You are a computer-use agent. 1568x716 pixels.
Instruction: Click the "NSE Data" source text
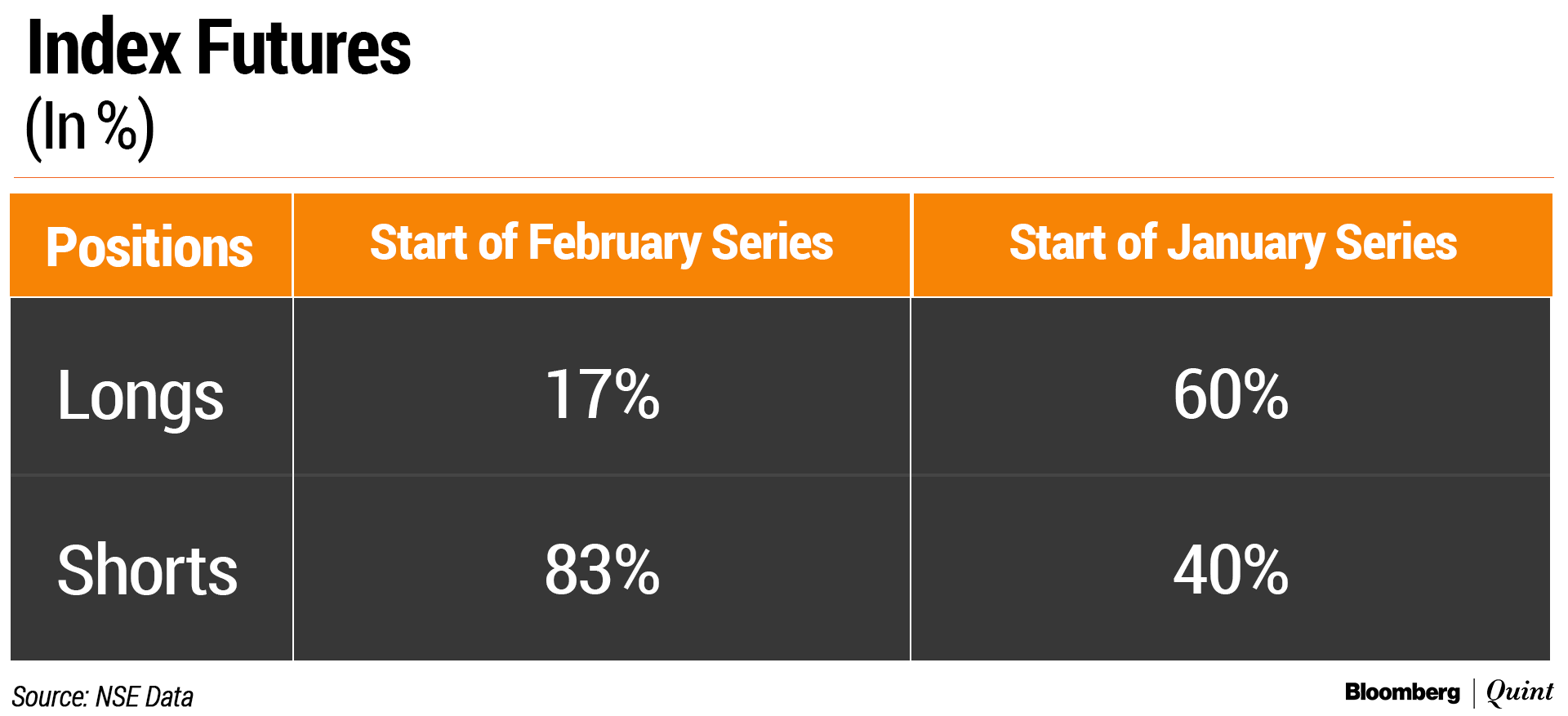(x=145, y=697)
